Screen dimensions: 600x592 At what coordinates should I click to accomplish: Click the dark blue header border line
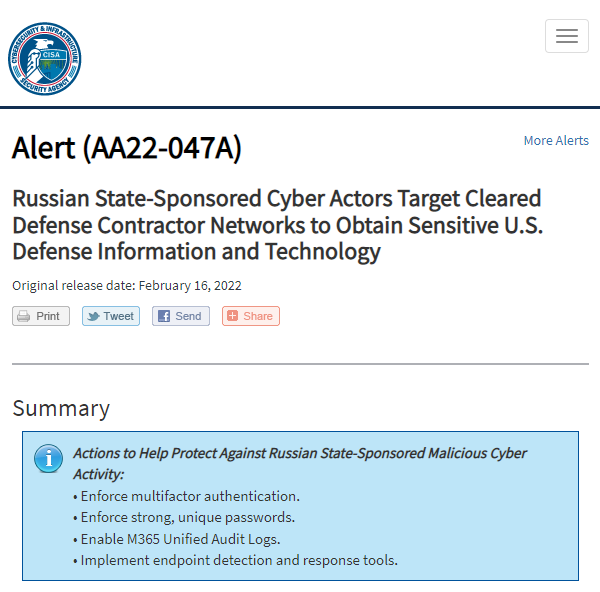[300, 106]
